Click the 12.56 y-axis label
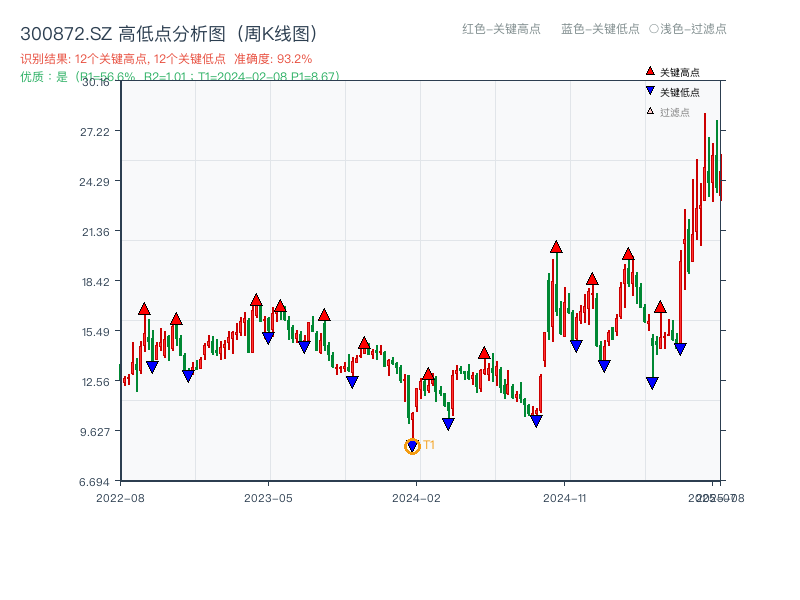Screen dimensions: 800x600 [96, 382]
